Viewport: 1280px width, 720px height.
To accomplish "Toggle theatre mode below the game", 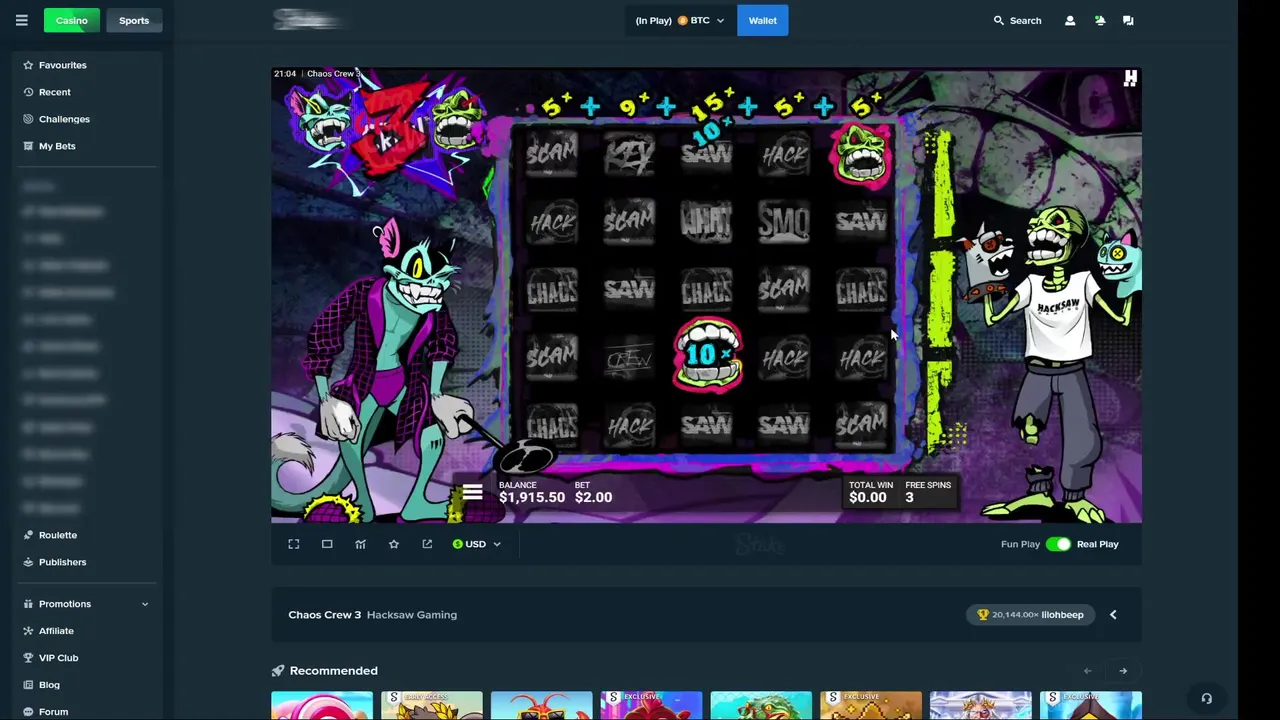I will coord(327,544).
